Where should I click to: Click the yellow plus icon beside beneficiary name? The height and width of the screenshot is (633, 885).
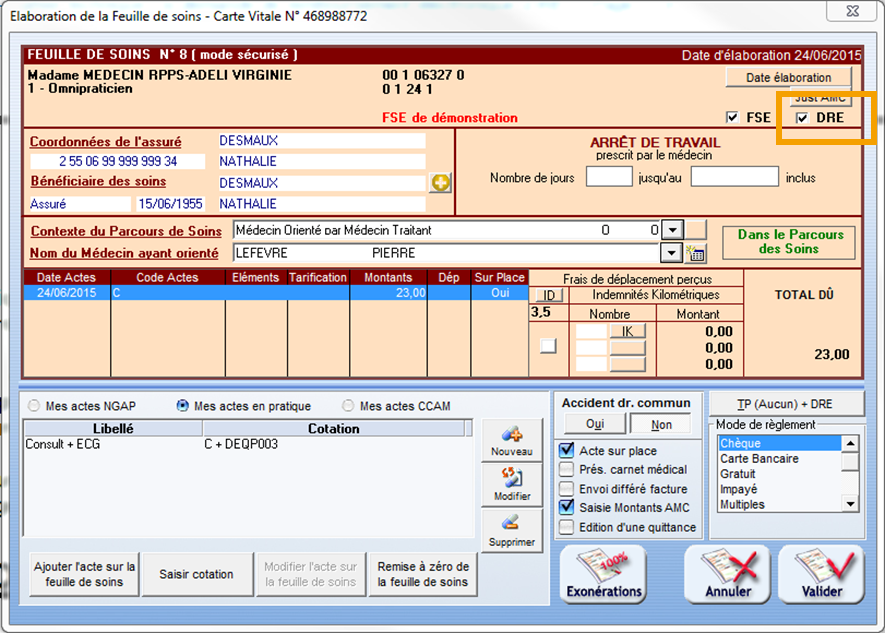440,183
